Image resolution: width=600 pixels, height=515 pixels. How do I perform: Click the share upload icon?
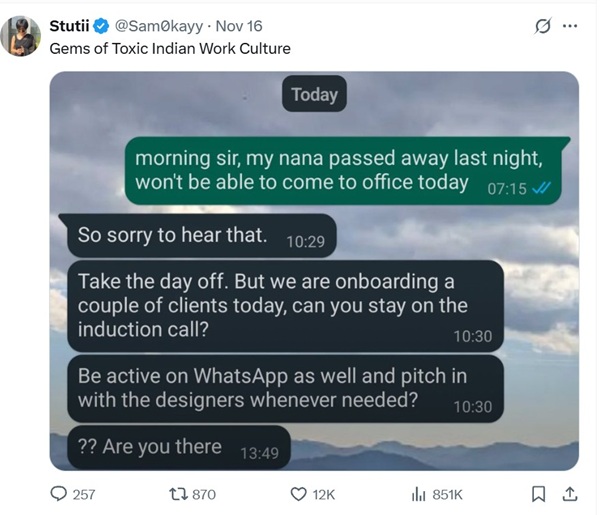point(570,493)
